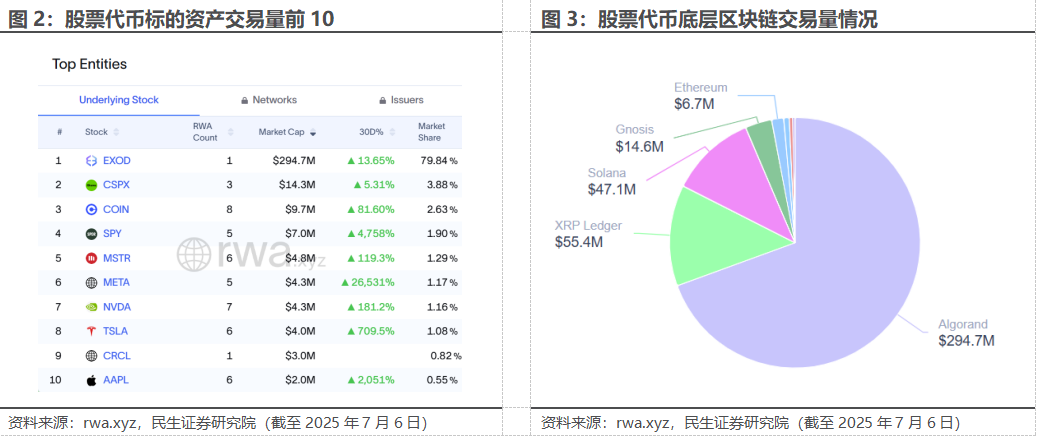Image resolution: width=1039 pixels, height=439 pixels.
Task: Click the TSLA Tesla logo icon
Action: (91, 331)
